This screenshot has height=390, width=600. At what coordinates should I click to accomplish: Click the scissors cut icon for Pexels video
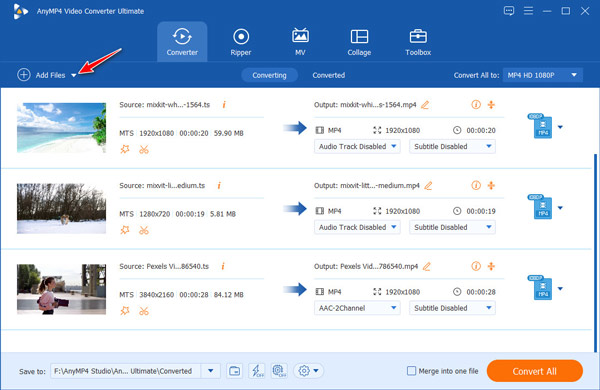pyautogui.click(x=144, y=311)
